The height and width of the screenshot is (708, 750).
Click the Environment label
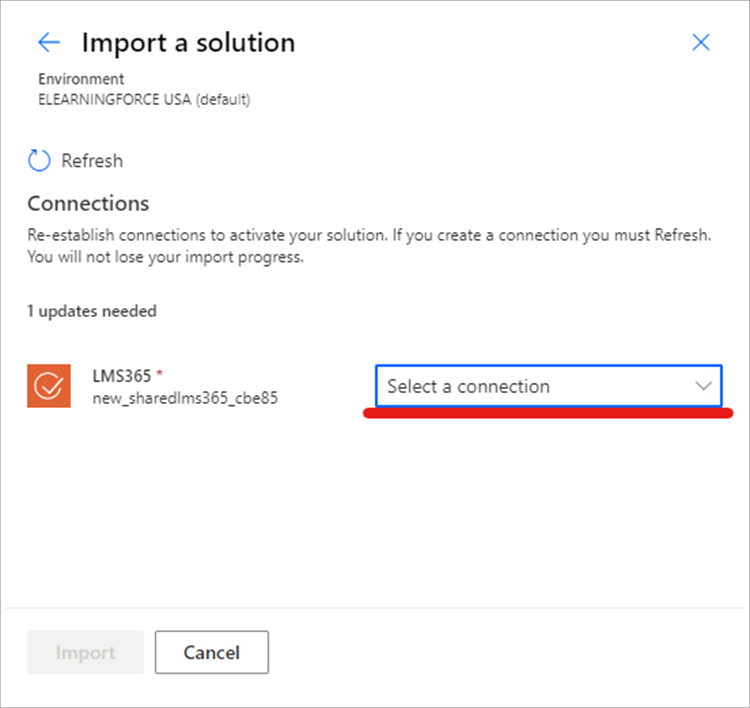80,78
